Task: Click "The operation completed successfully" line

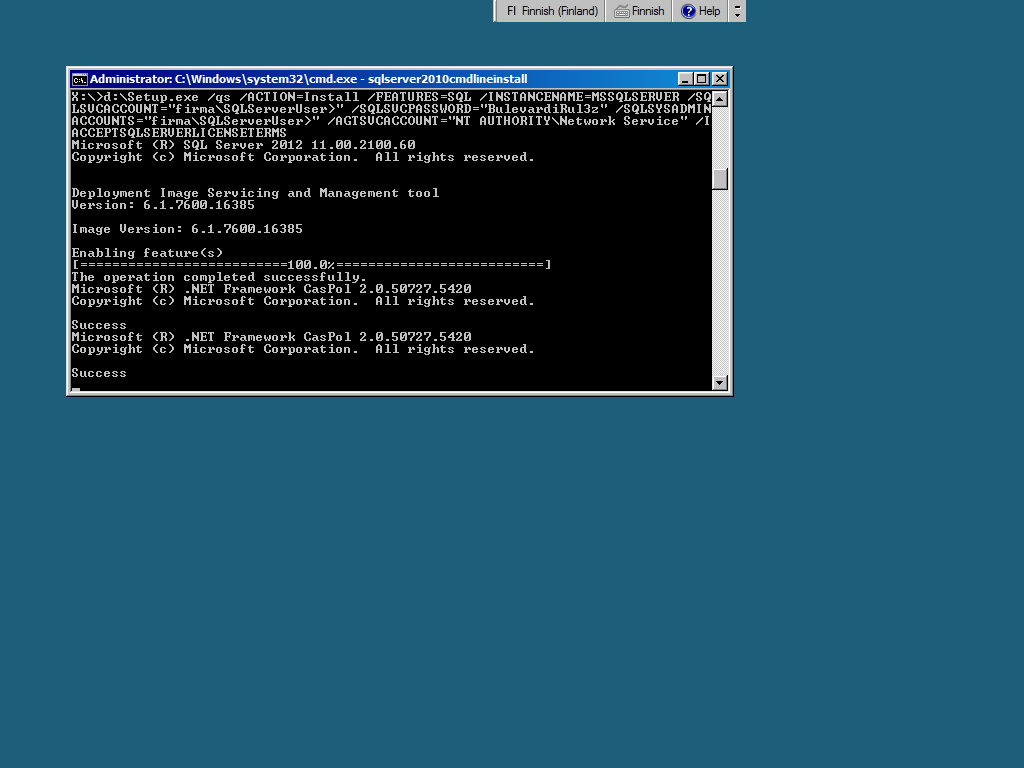Action: 219,277
